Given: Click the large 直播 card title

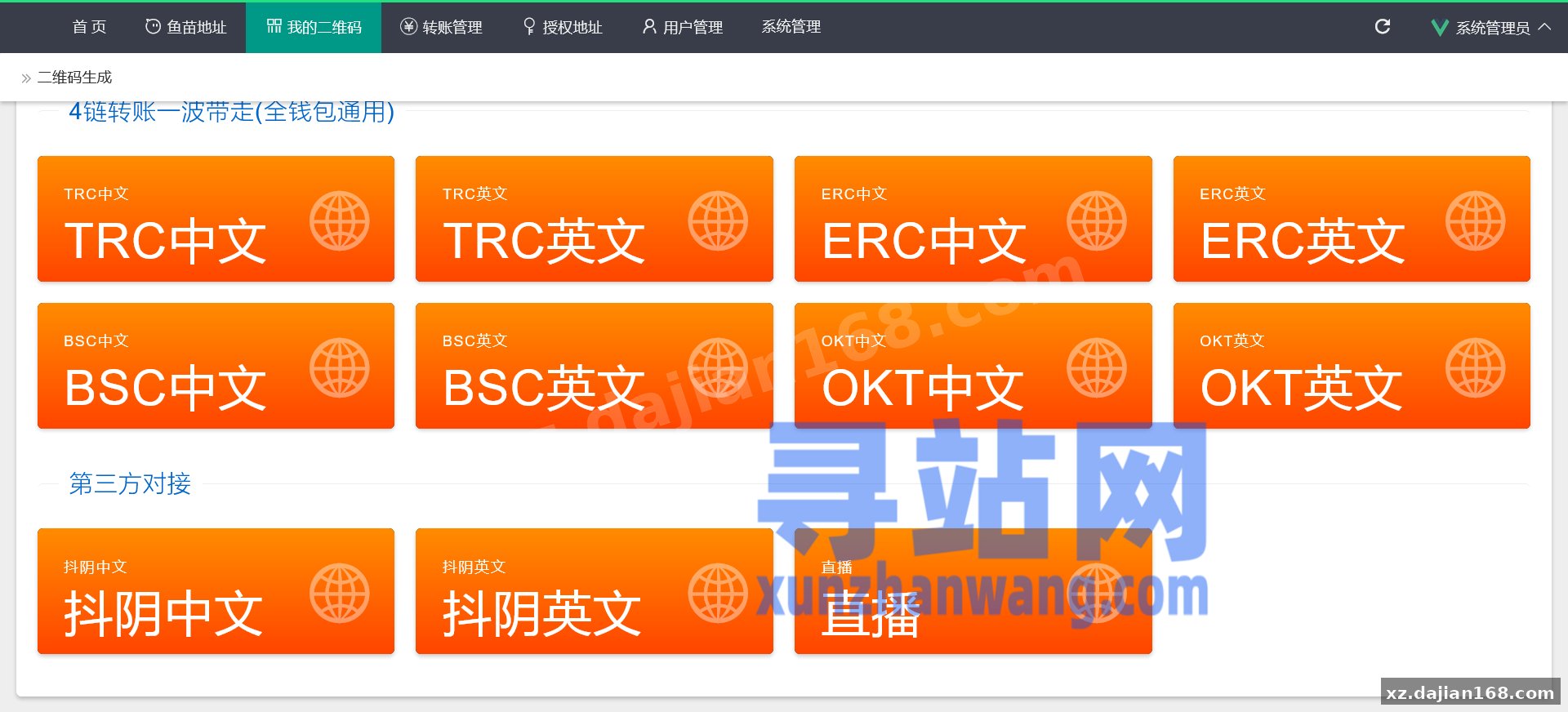Looking at the screenshot, I should coord(871,614).
